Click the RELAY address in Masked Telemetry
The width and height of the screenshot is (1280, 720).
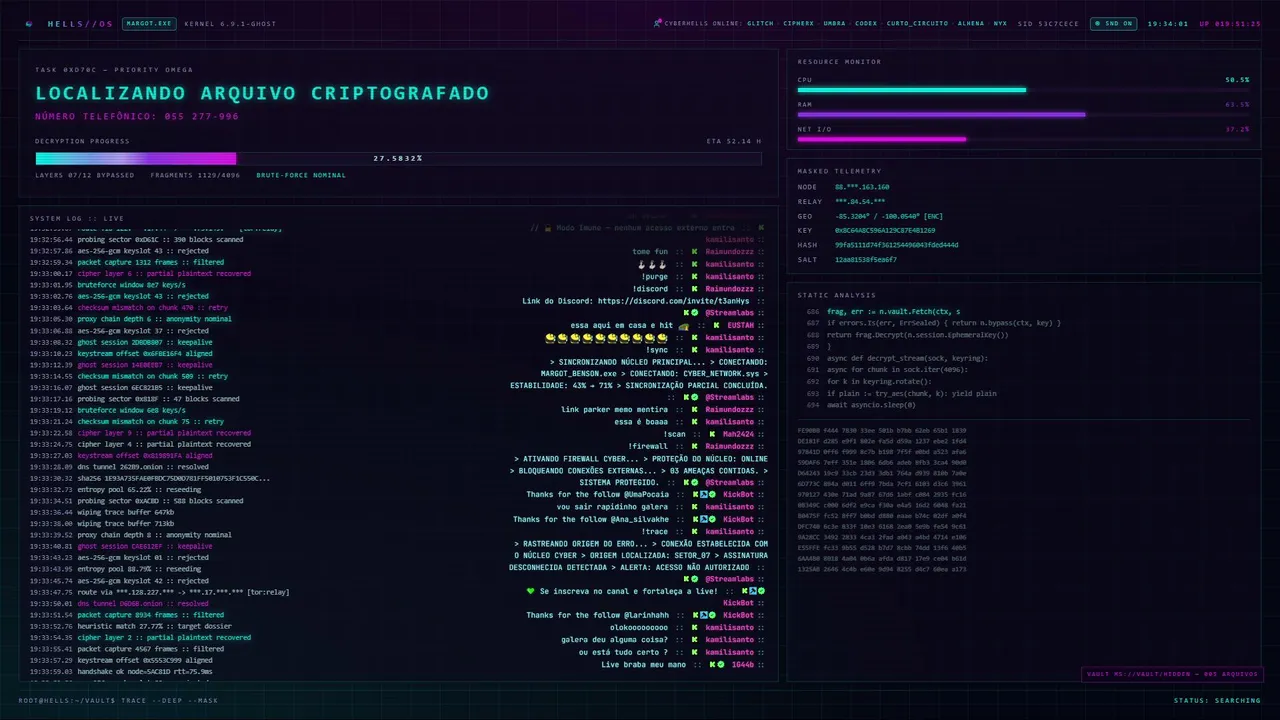[x=860, y=201]
